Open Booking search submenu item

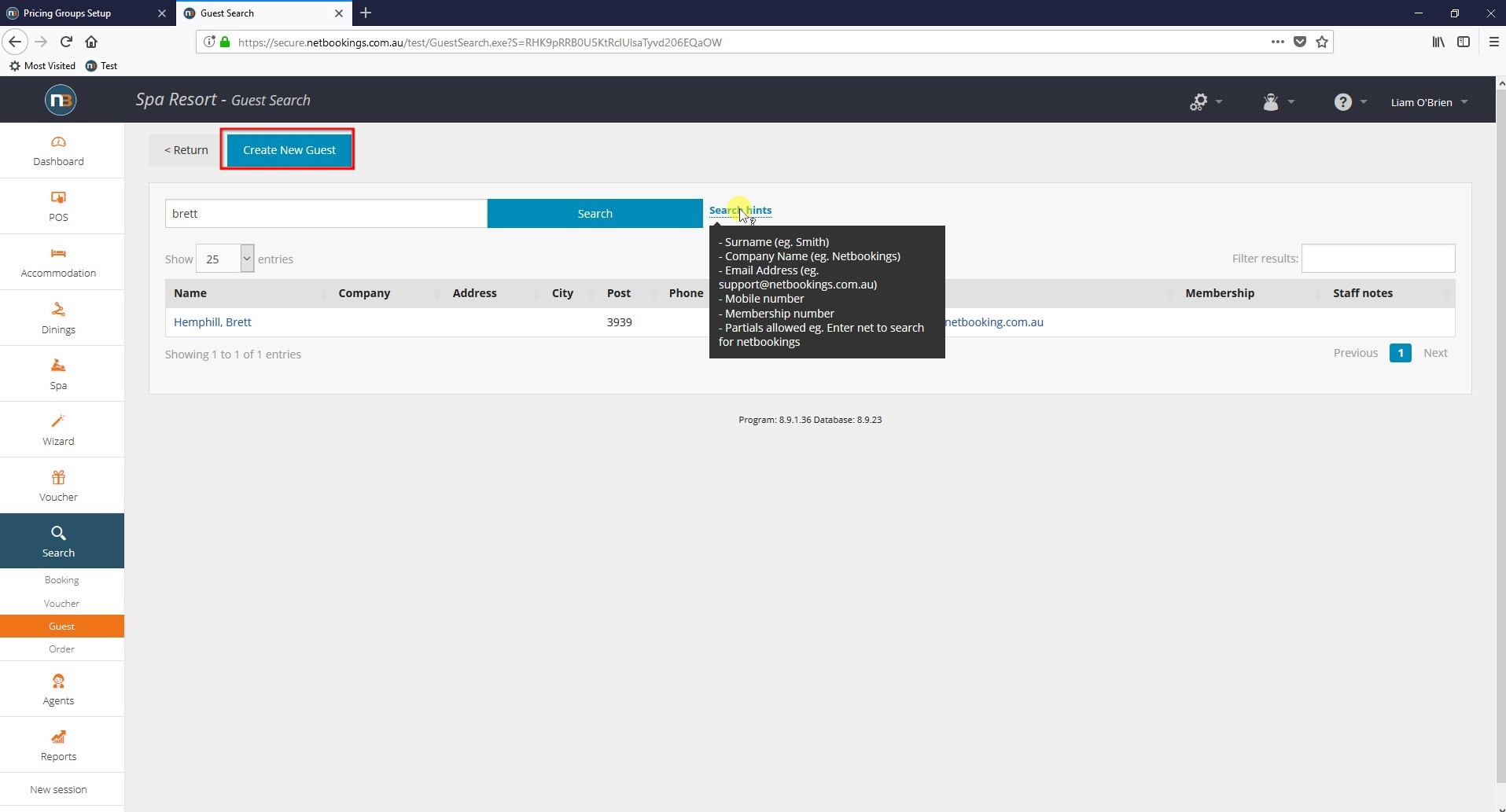pyautogui.click(x=62, y=580)
